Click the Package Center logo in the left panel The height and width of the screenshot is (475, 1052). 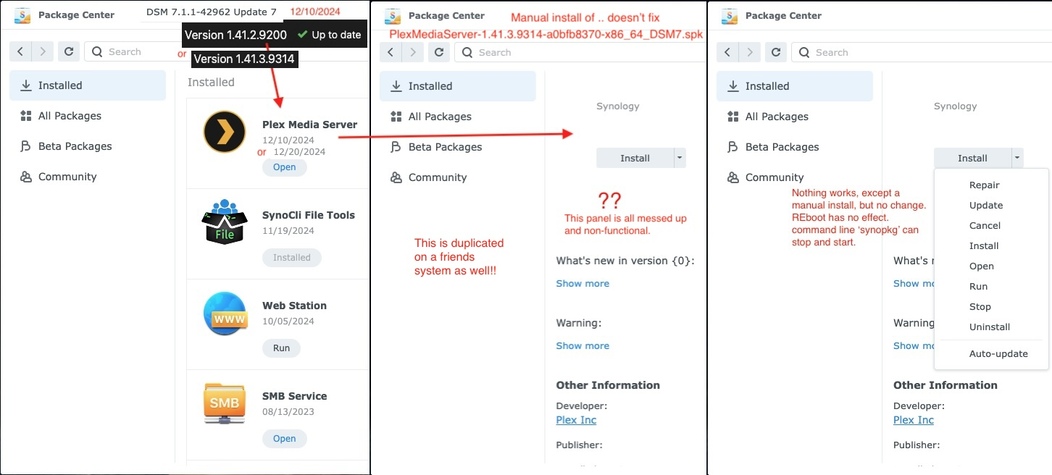pos(22,15)
